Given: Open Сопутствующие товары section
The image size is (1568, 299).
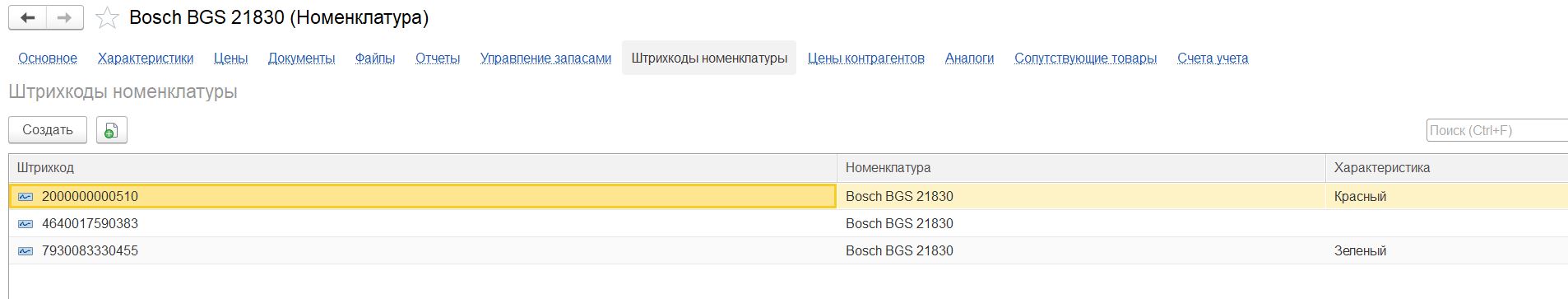Looking at the screenshot, I should point(1085,58).
